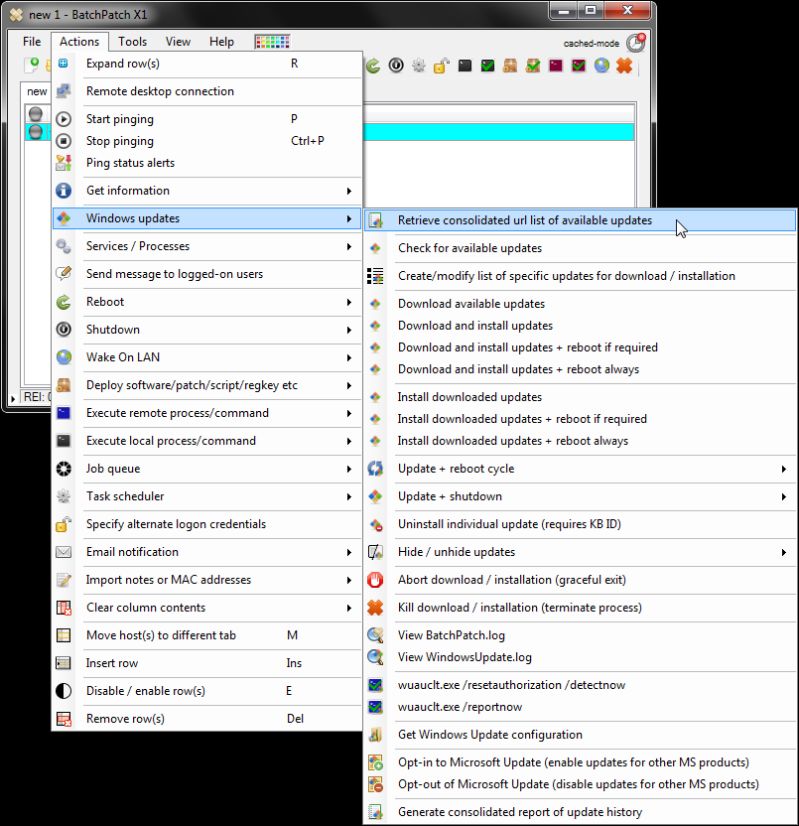Open the File menu
799x826 pixels.
(32, 42)
